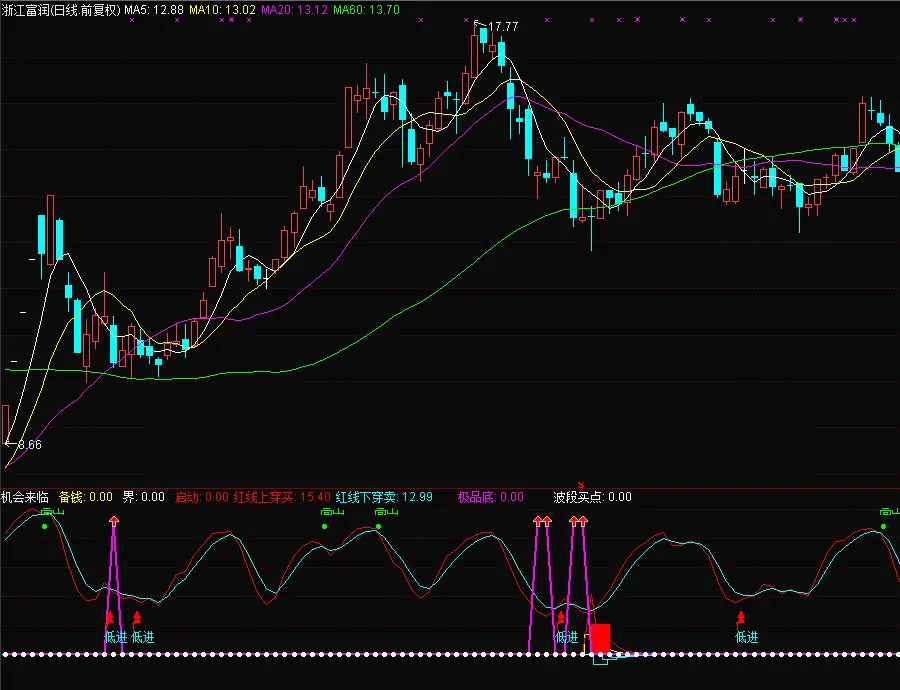Select the MA60: 13.70 indicator label

click(x=366, y=10)
